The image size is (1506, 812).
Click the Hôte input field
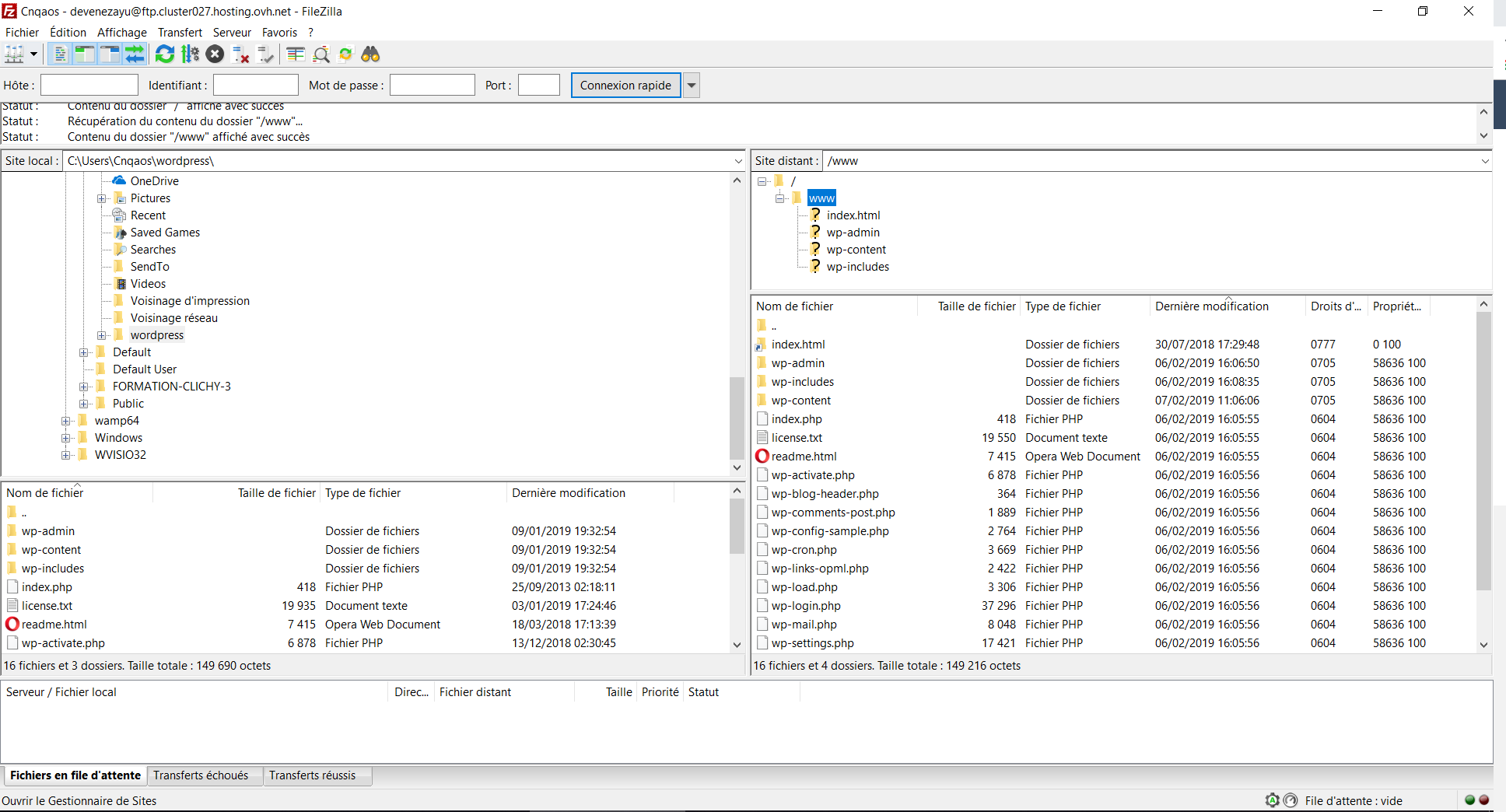coord(89,86)
